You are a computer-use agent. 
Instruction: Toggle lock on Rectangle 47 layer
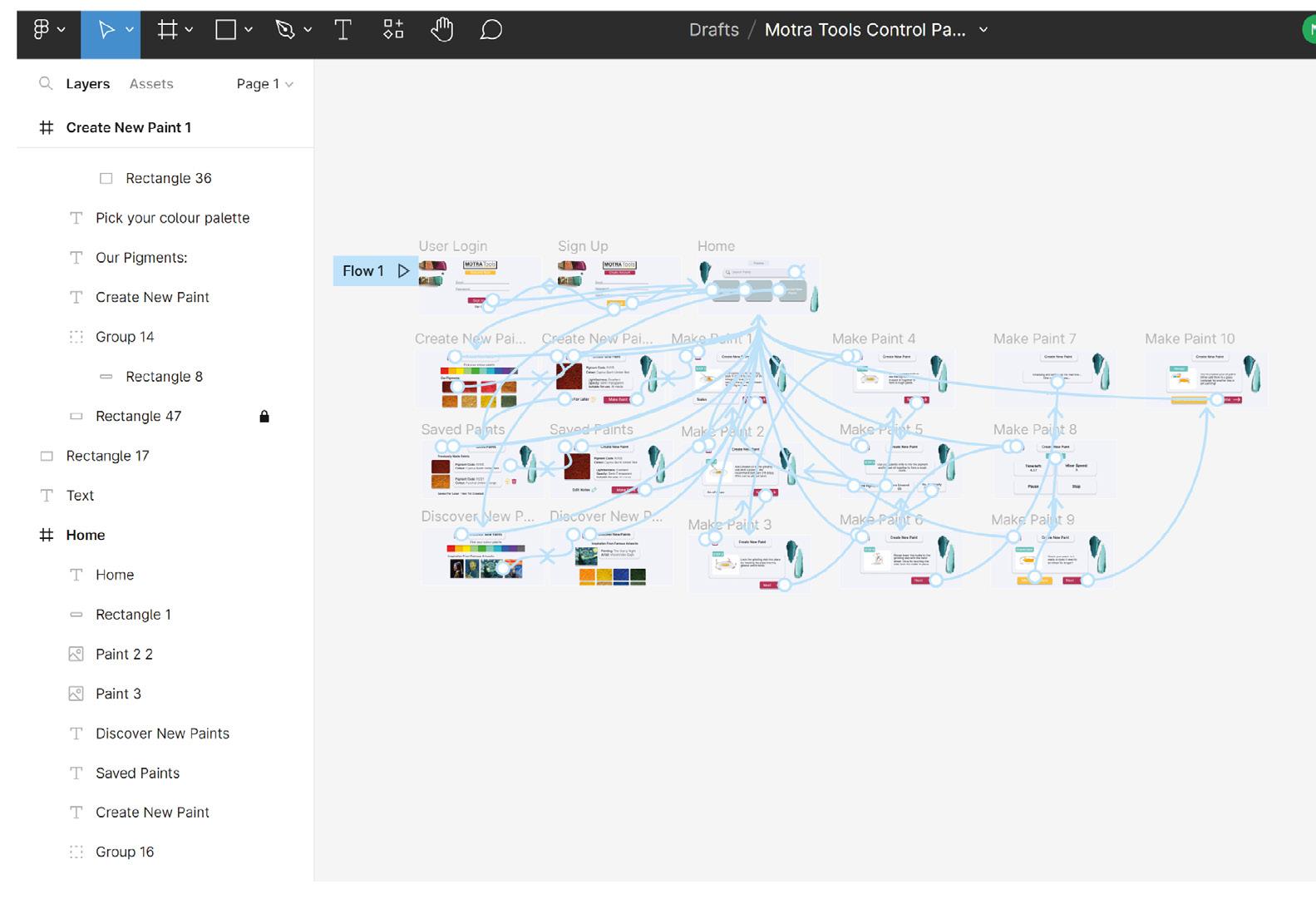(x=264, y=416)
